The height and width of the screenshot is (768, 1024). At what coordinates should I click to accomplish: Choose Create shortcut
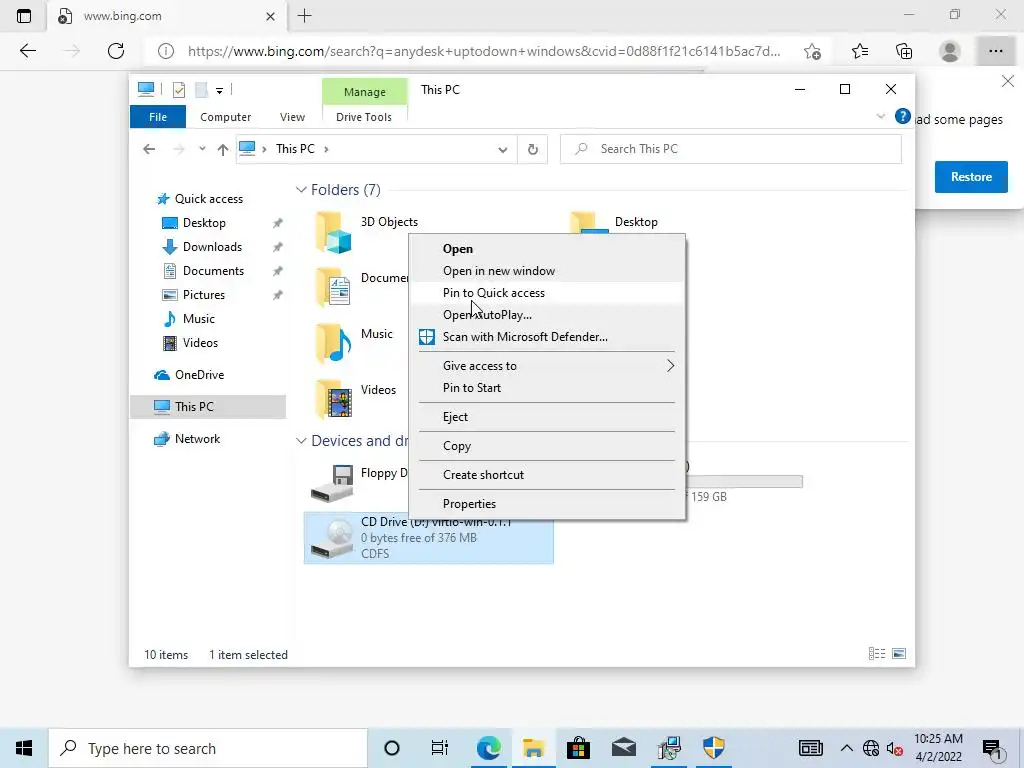point(547,475)
